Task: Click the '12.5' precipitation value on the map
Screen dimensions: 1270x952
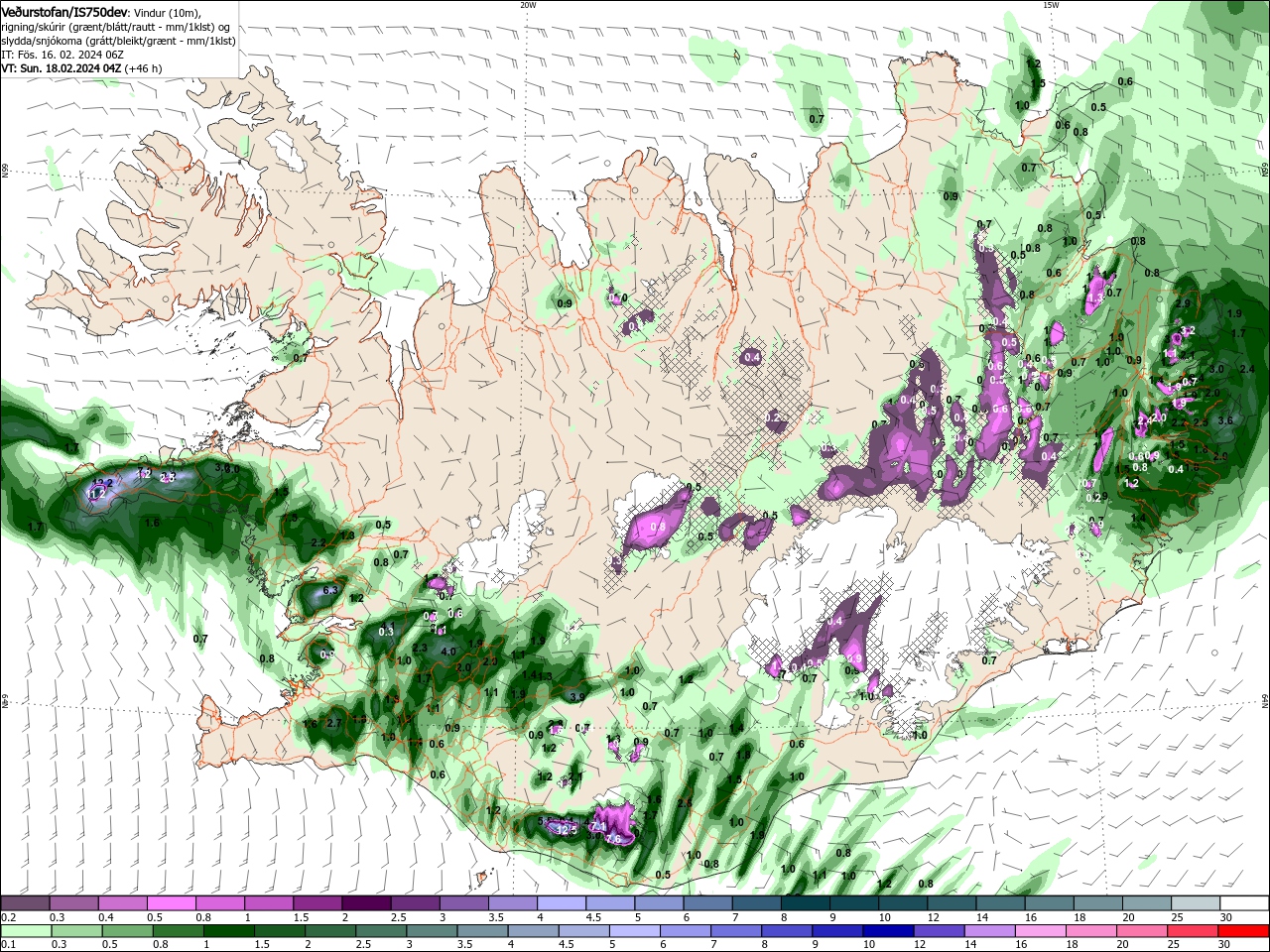Action: pos(567,829)
